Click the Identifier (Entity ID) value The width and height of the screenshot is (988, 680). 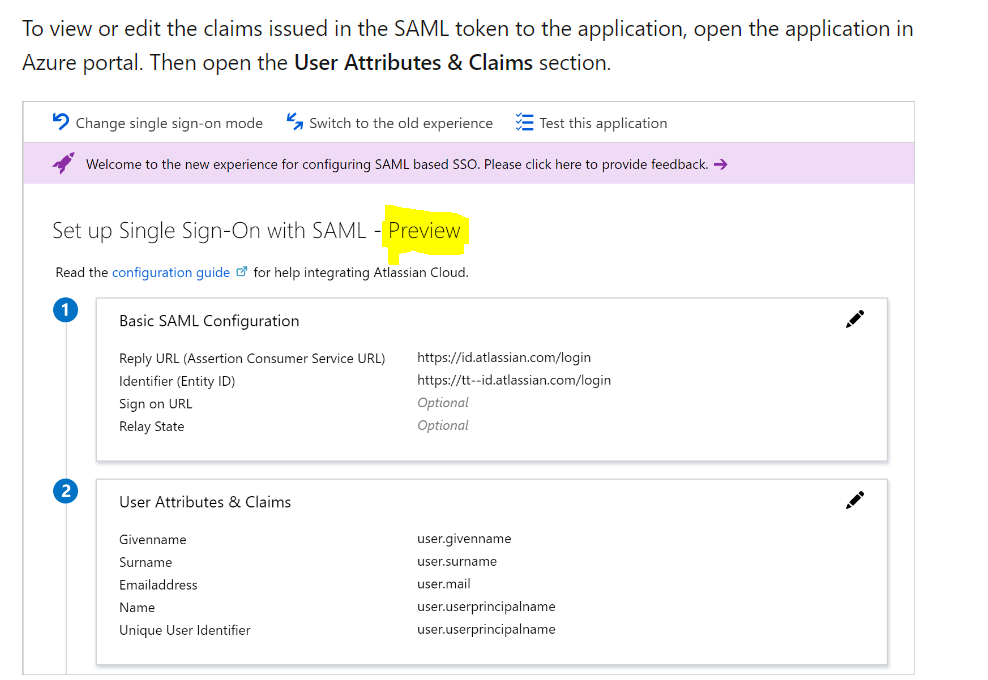pos(514,380)
